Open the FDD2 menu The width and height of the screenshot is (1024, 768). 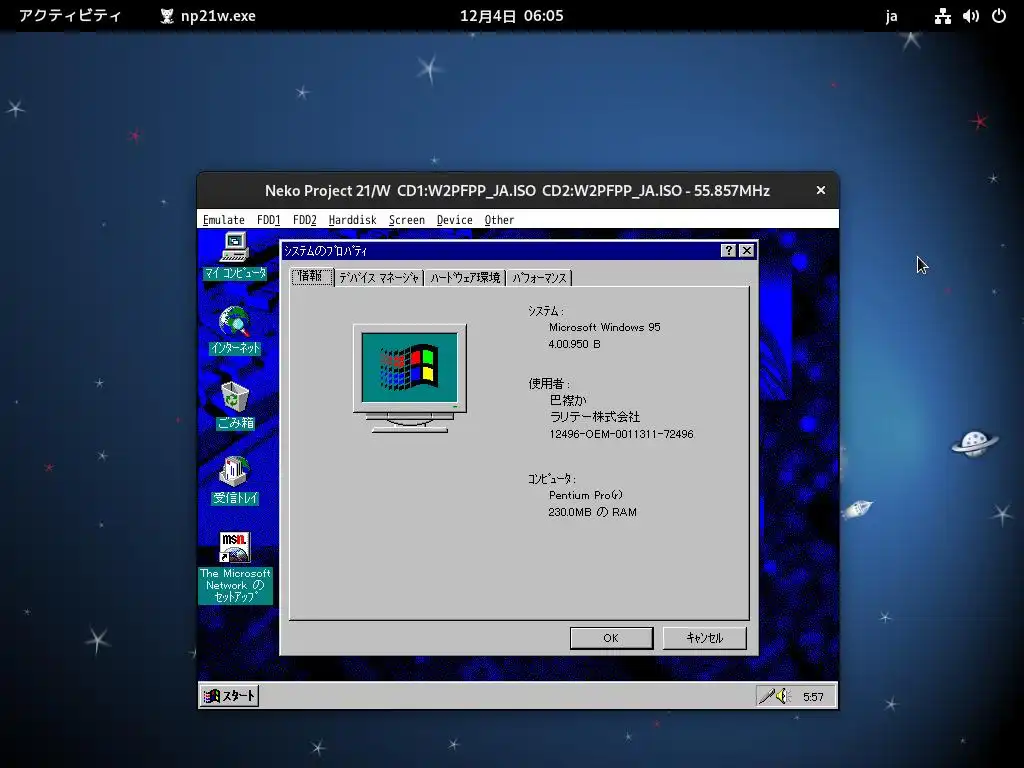[x=304, y=220]
